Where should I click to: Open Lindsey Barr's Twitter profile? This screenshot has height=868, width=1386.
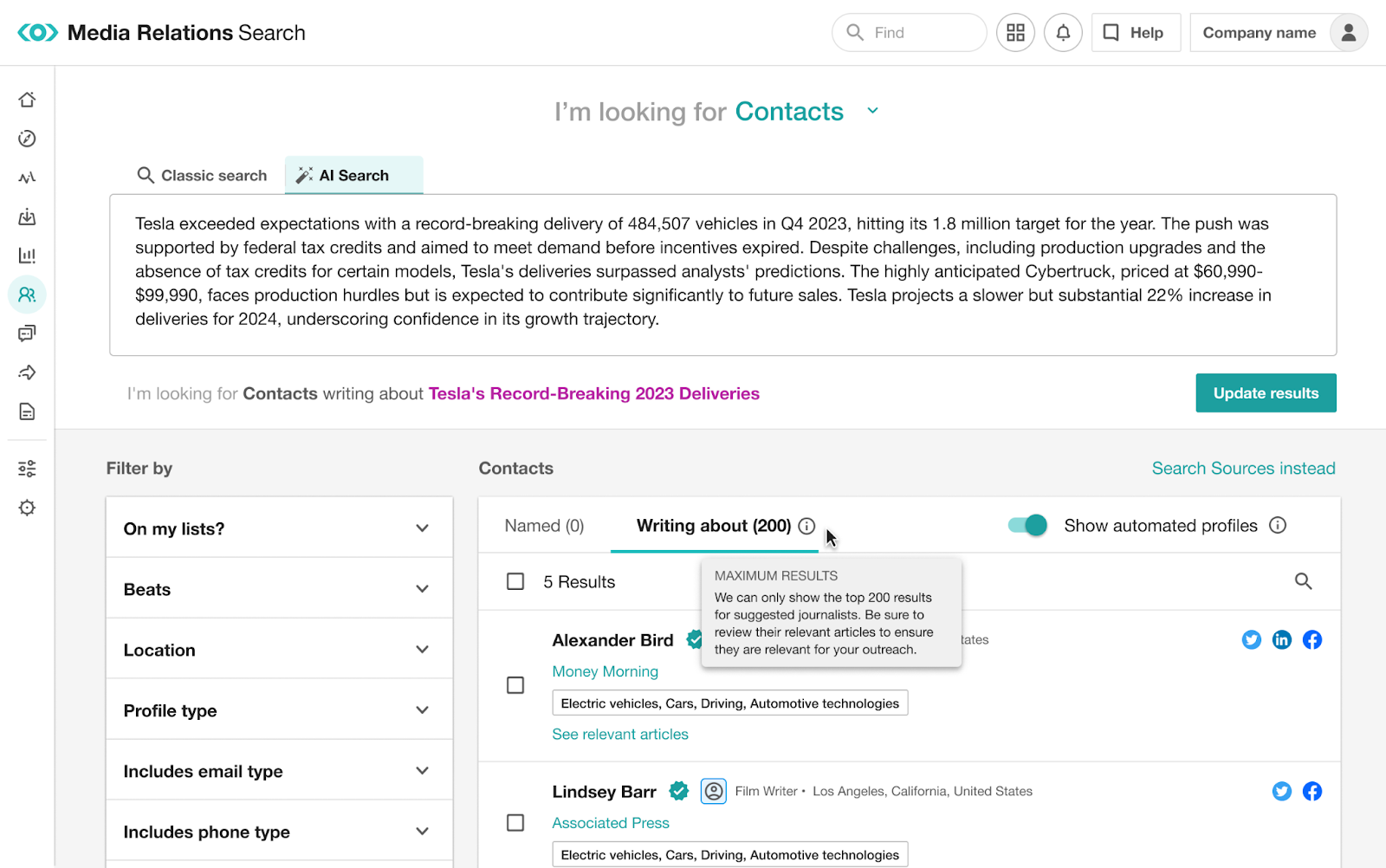tap(1282, 791)
